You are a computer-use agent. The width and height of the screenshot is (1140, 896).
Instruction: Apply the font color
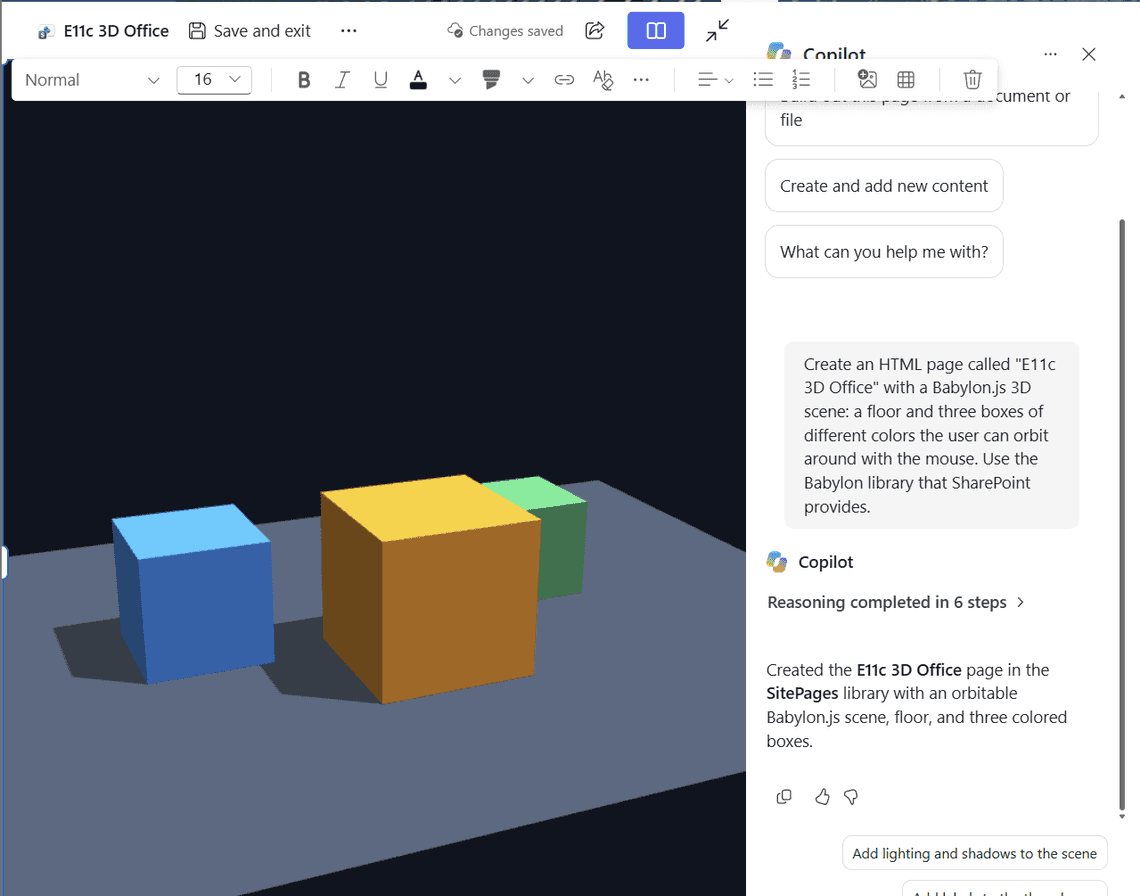pos(418,80)
